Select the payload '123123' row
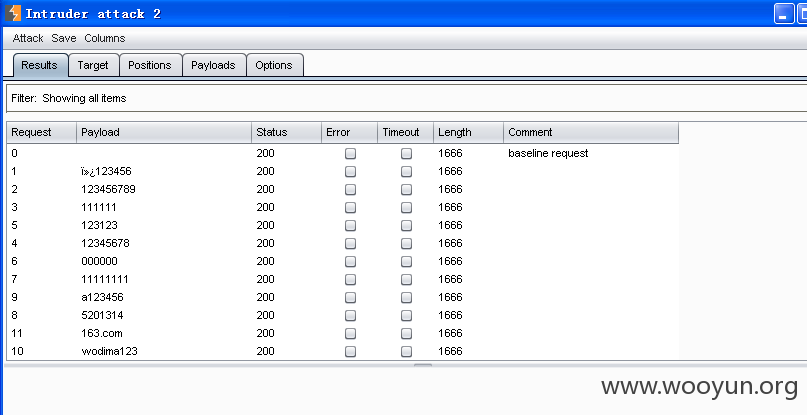The width and height of the screenshot is (807, 415). [x=343, y=226]
